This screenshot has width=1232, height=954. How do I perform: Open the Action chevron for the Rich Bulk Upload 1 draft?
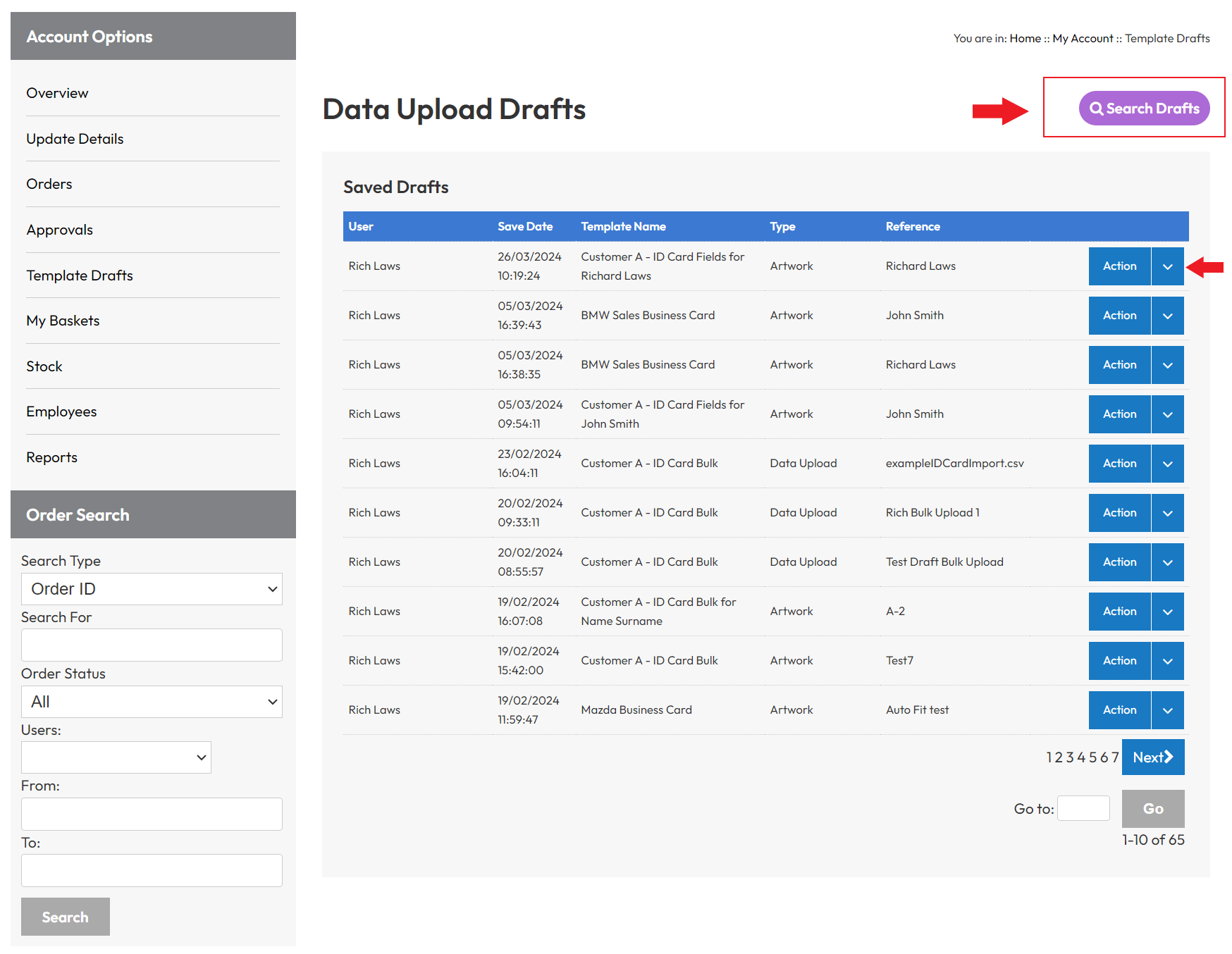[1167, 513]
